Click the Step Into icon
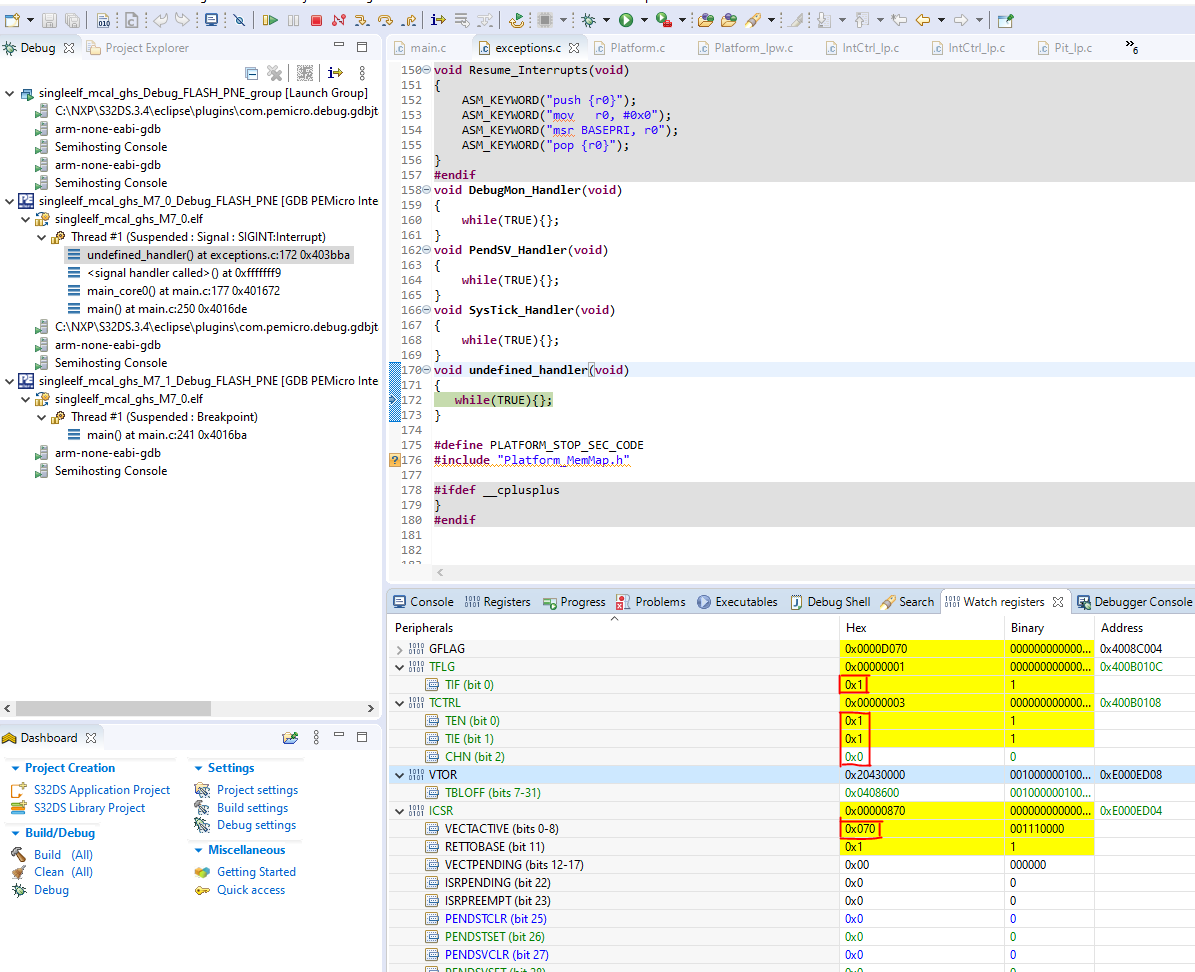Screen dimensions: 1195x972 coord(363,20)
